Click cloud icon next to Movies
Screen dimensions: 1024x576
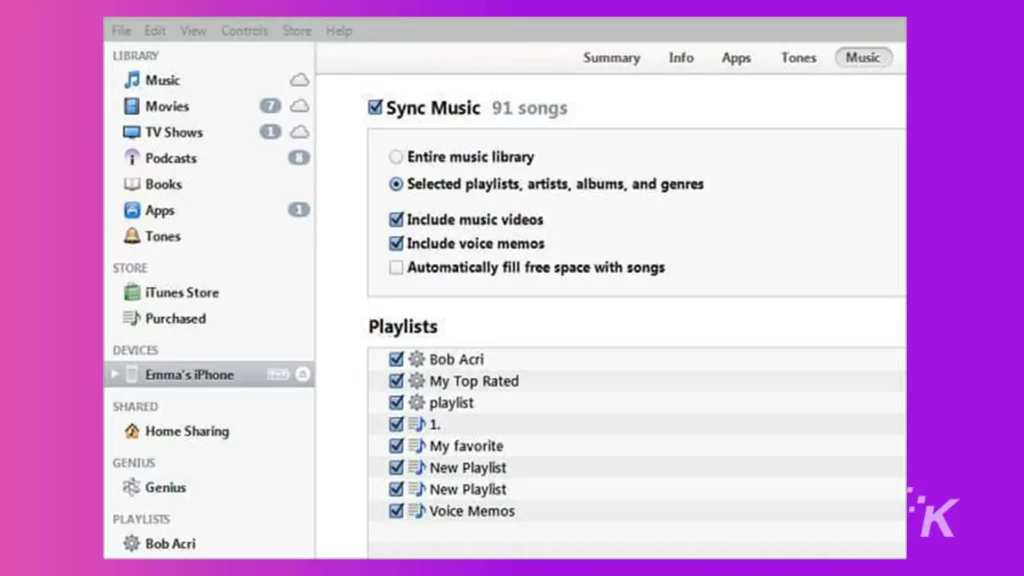[x=299, y=106]
